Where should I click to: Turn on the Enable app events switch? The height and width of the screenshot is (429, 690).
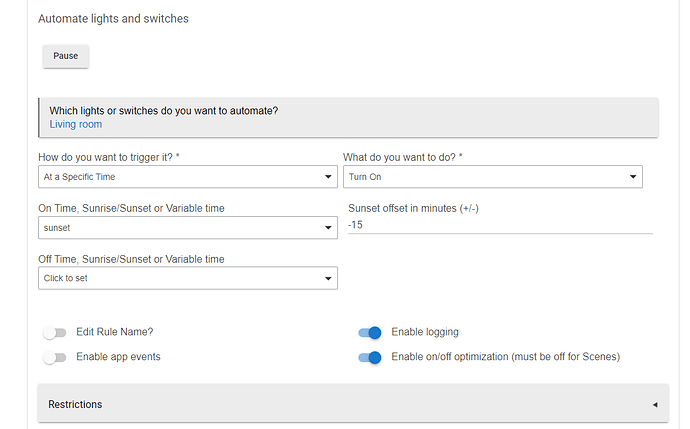coord(54,357)
